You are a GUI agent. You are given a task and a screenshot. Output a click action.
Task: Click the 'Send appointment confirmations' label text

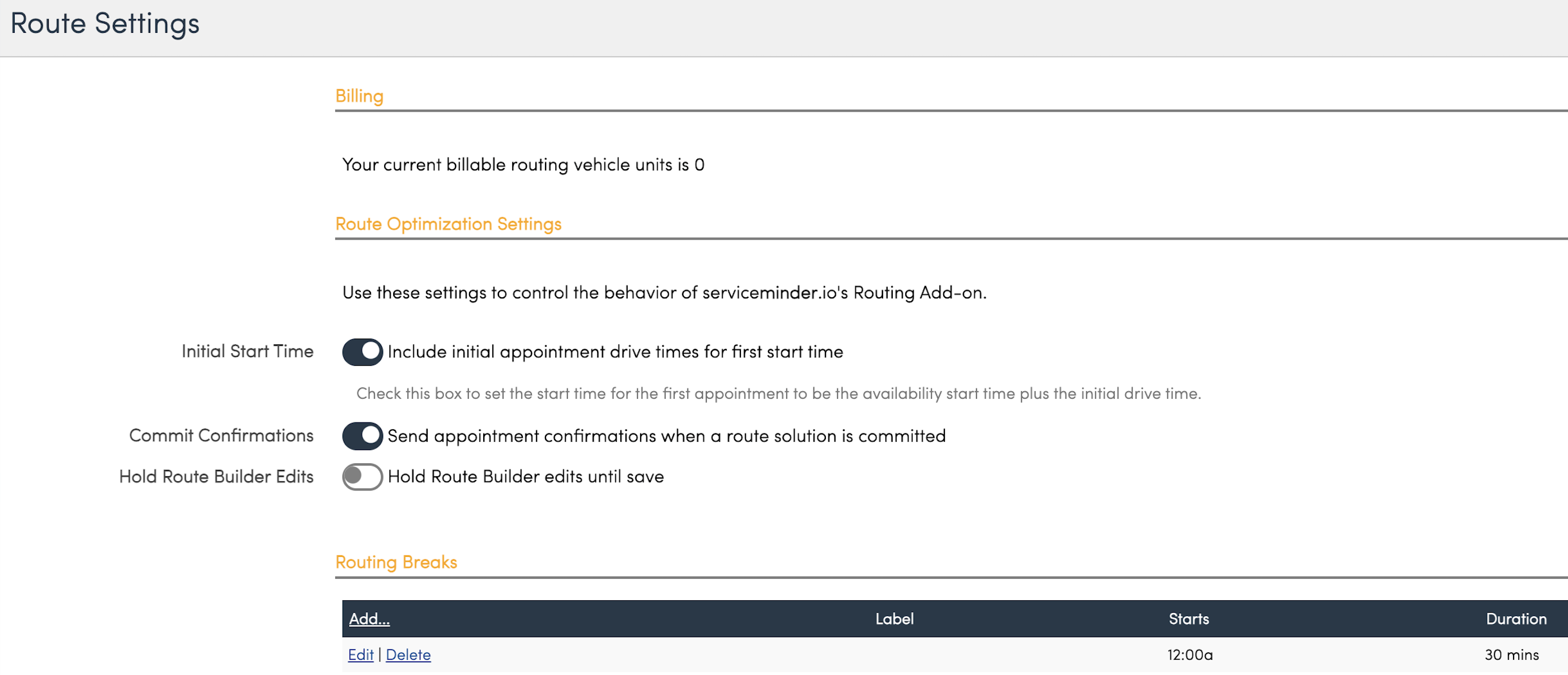pyautogui.click(x=666, y=436)
